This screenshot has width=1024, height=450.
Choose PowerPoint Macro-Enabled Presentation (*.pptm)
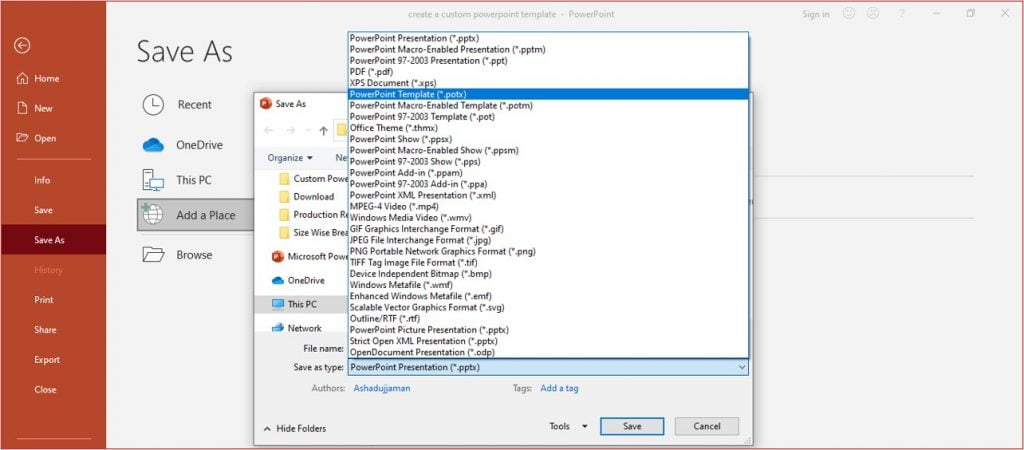pyautogui.click(x=549, y=49)
